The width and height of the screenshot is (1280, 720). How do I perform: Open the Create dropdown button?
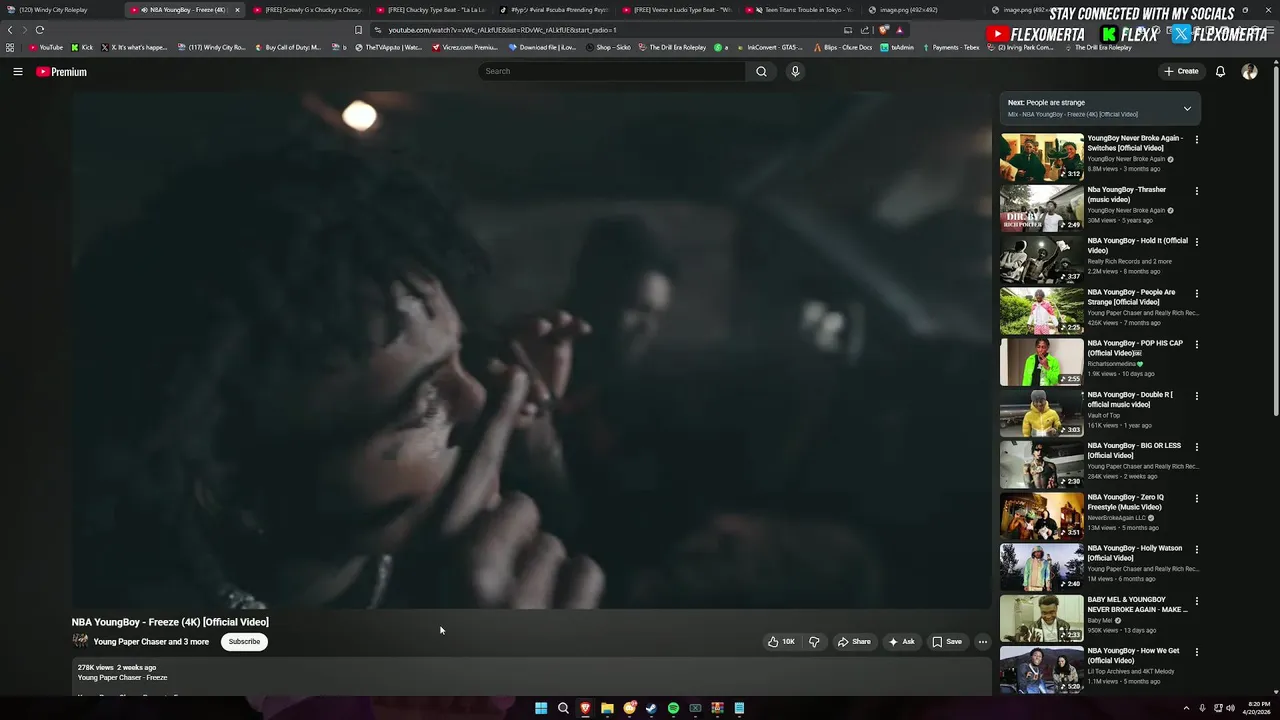click(x=1181, y=71)
